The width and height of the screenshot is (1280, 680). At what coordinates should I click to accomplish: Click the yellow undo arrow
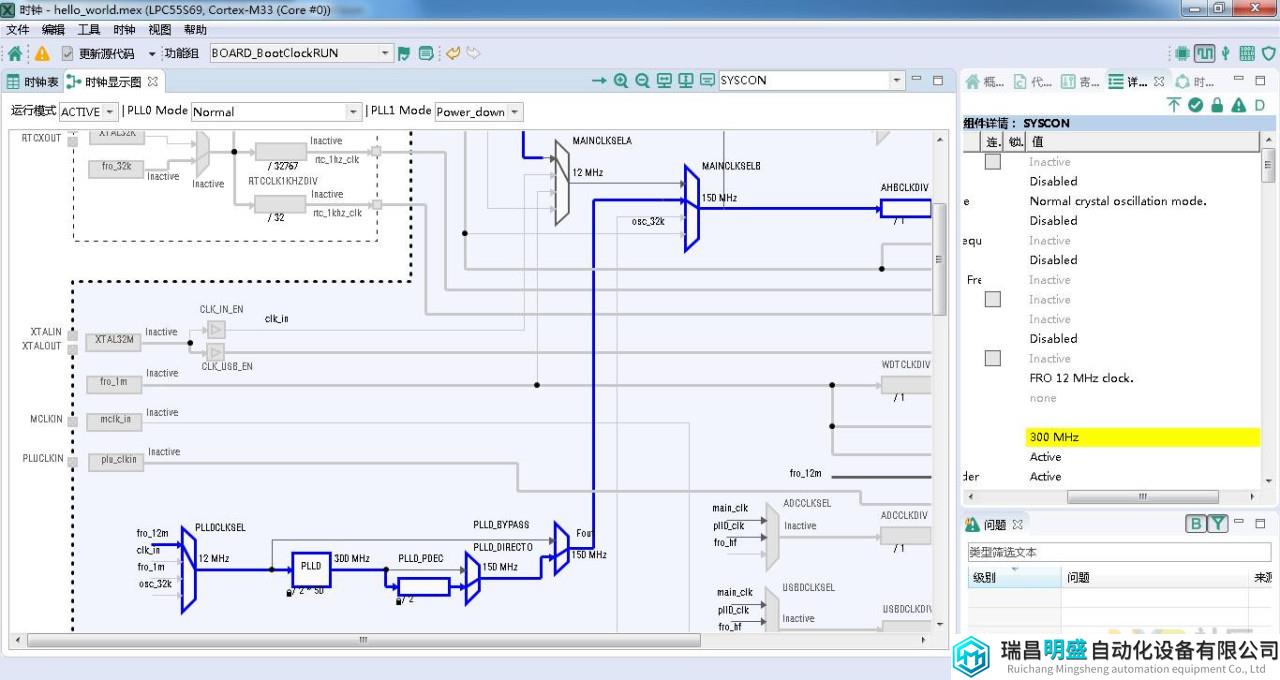tap(453, 53)
